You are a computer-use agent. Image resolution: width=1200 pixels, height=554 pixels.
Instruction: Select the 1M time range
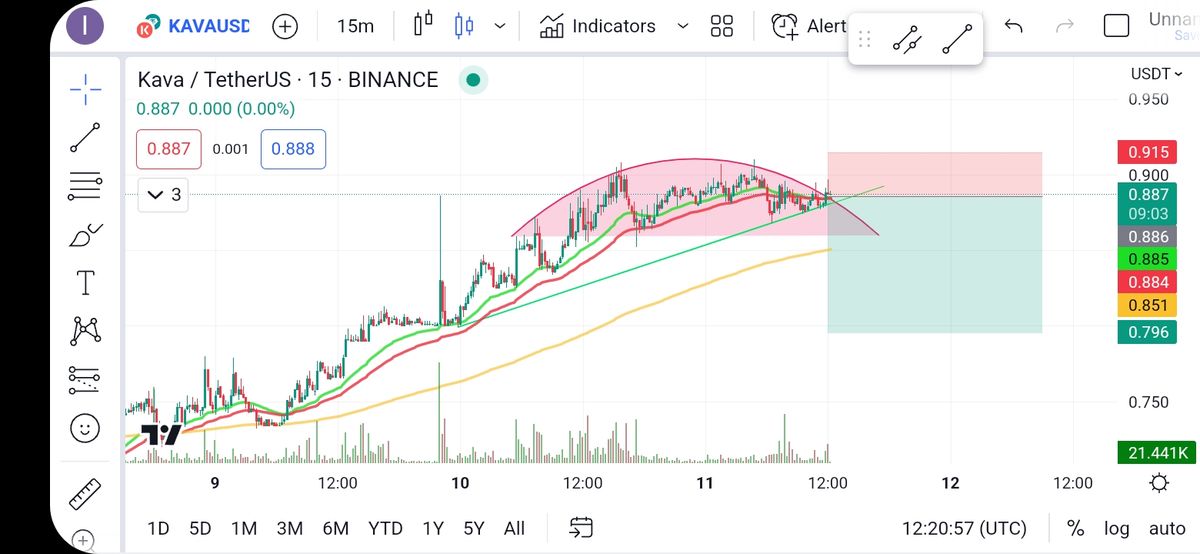(243, 528)
